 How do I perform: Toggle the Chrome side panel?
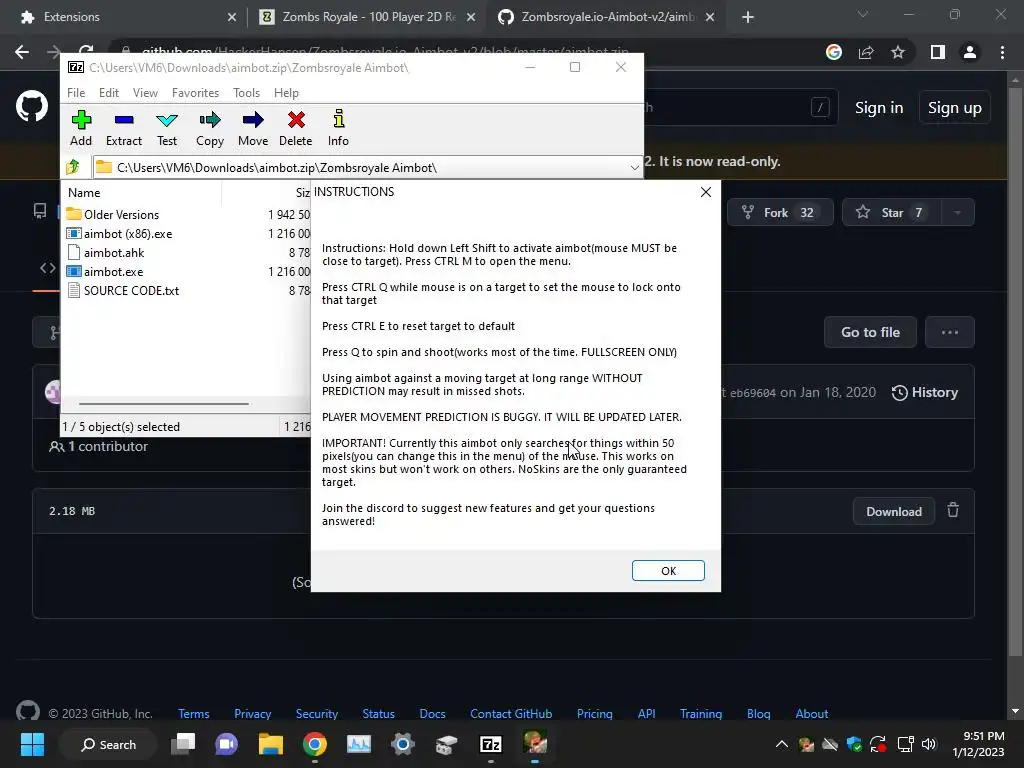pyautogui.click(x=938, y=52)
